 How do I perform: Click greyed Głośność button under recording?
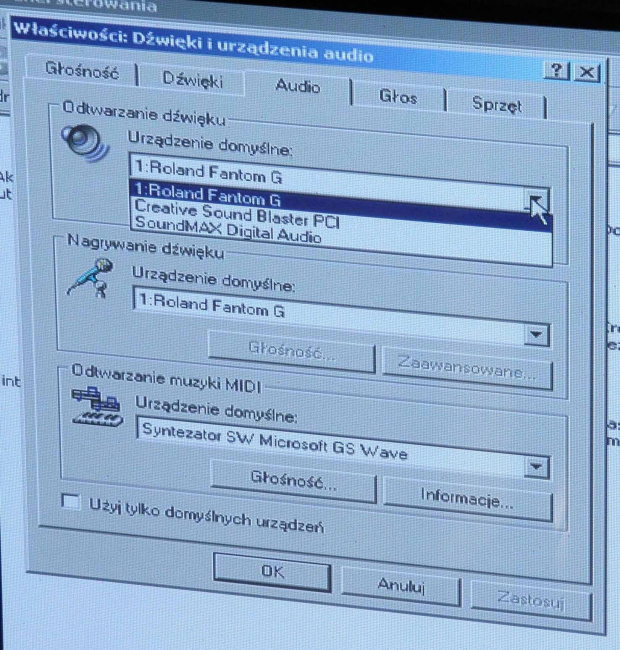tap(292, 352)
